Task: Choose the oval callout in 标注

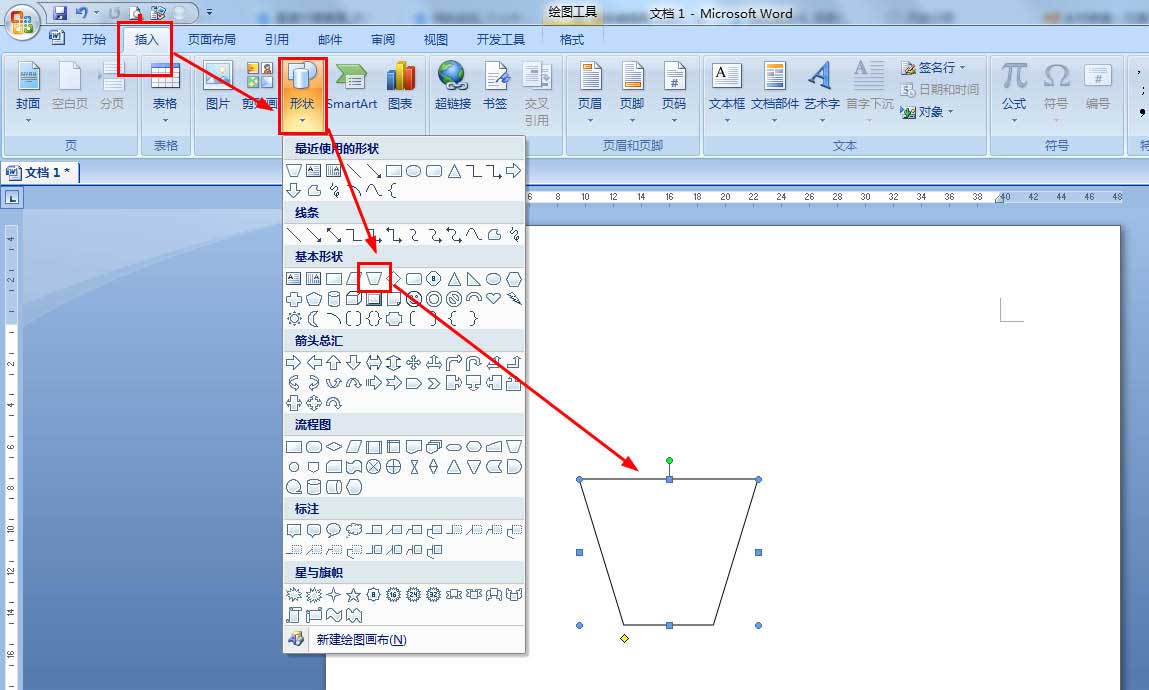Action: point(333,530)
